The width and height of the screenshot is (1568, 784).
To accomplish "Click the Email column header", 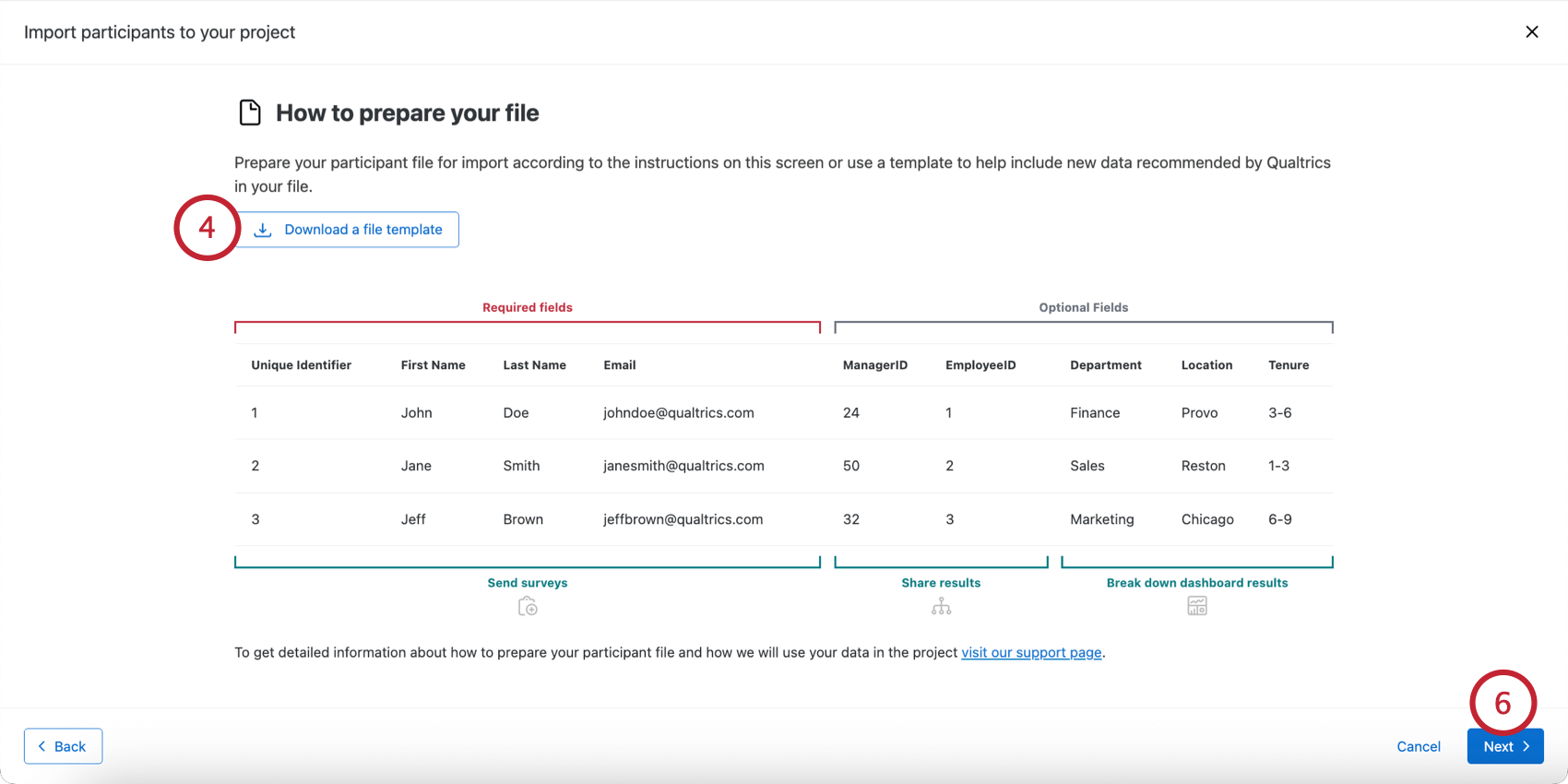I will 620,365.
